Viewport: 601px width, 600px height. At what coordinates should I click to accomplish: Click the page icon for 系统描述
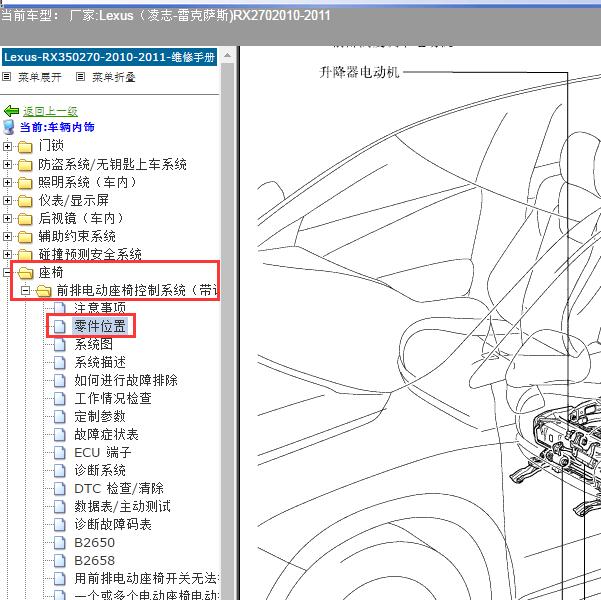[59, 362]
